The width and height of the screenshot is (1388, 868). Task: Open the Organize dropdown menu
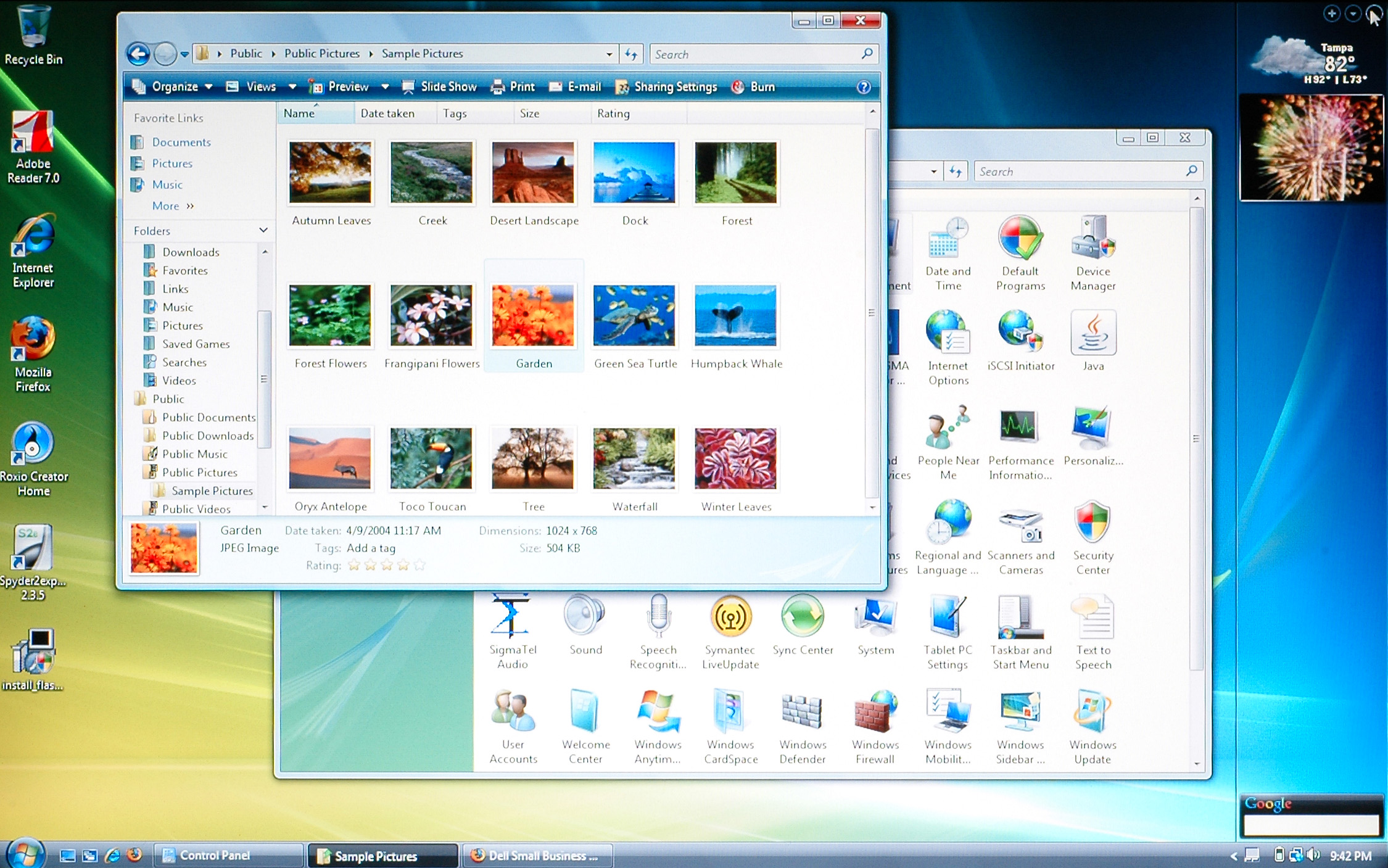172,87
